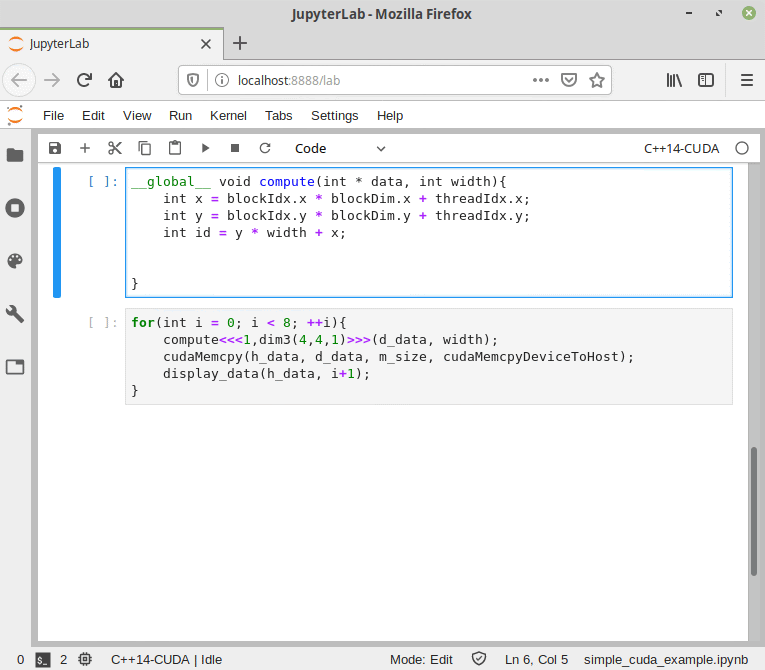
Task: Click the notebook vertical scrollbar
Action: tap(754, 511)
